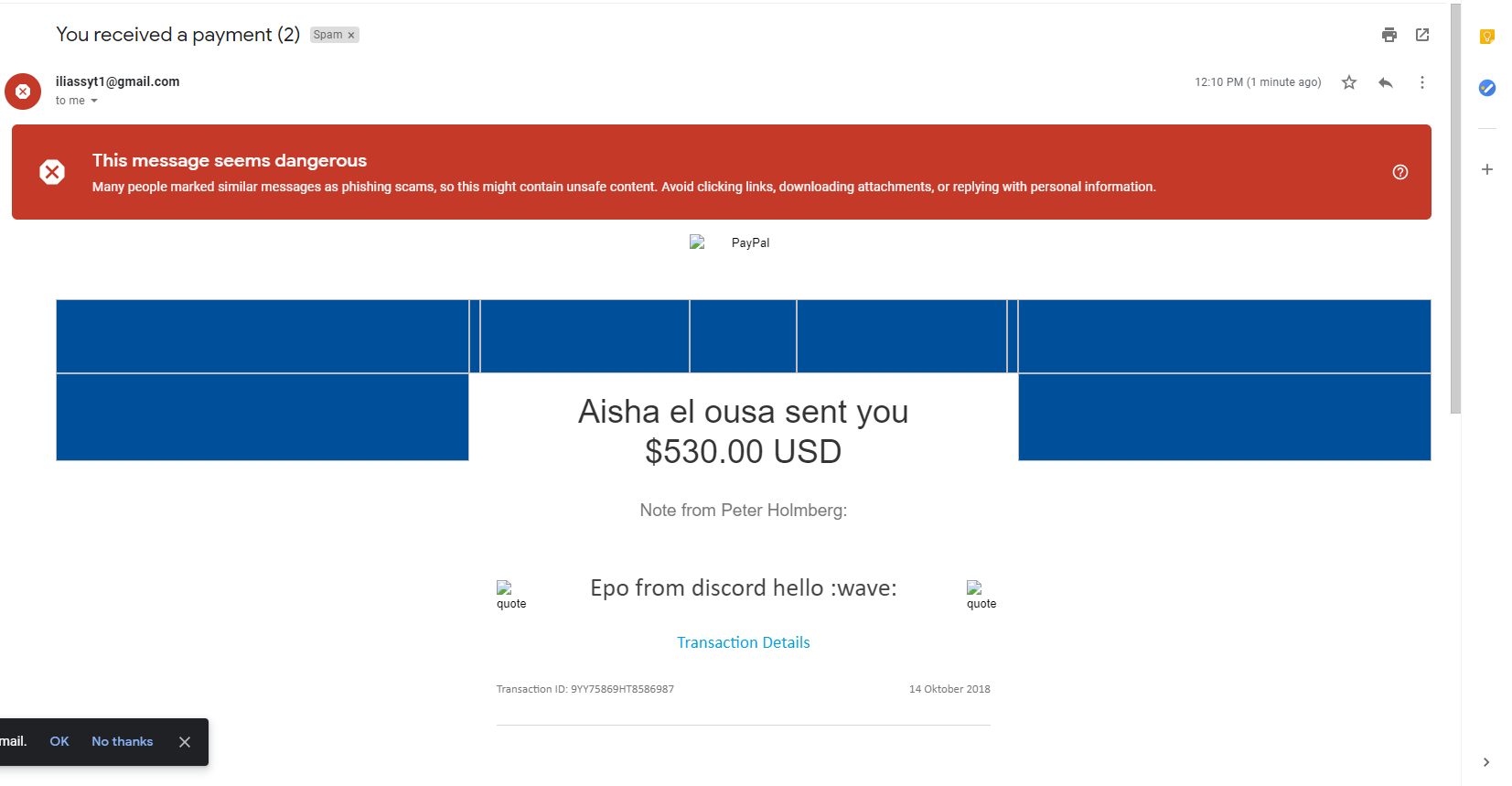Open the Transaction Details link

[744, 642]
